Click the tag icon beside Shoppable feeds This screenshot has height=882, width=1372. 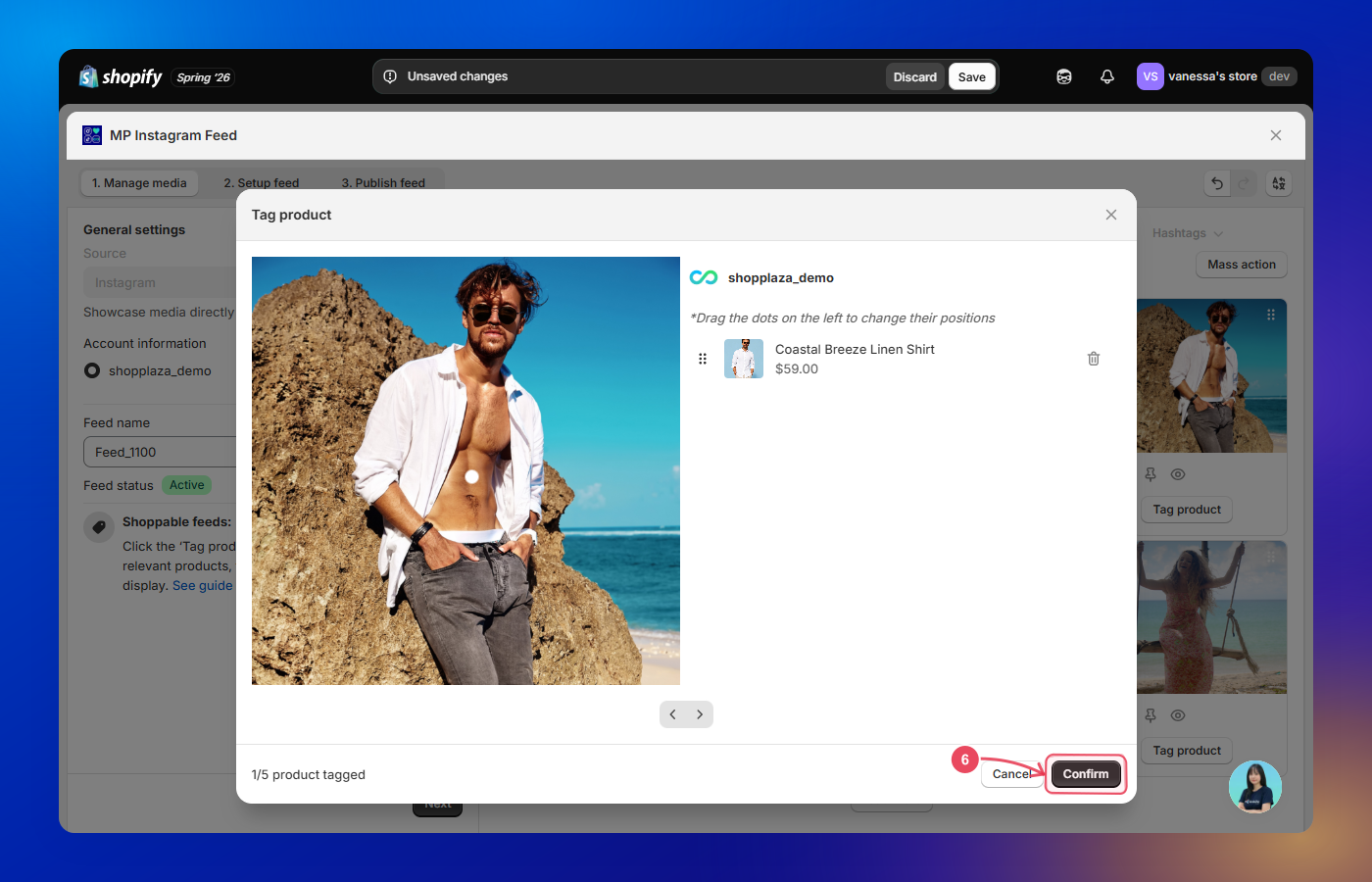(x=99, y=527)
